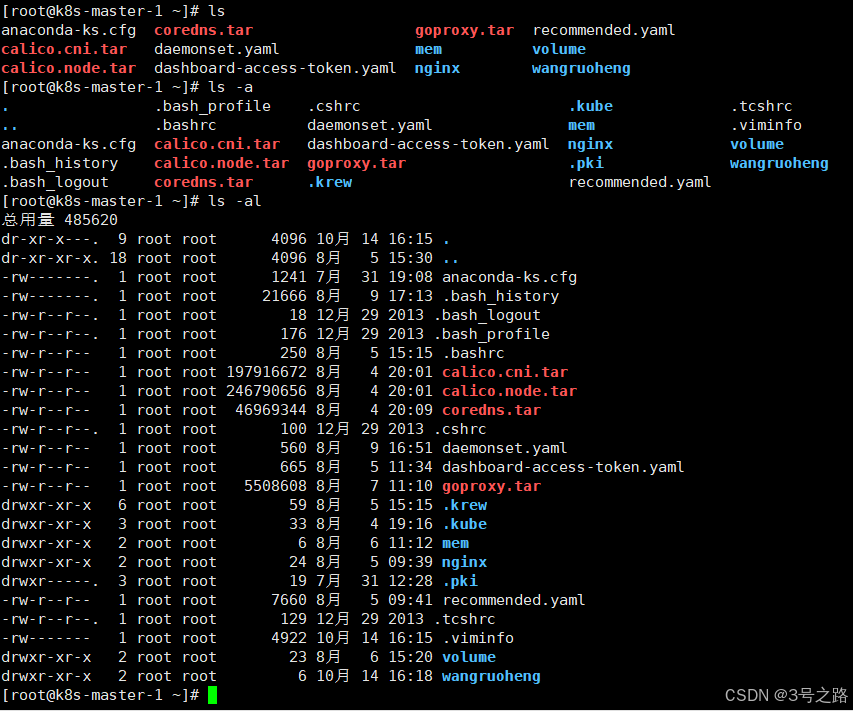
Task: Select timestamp 11:10 of goproxy.tar
Action: click(411, 486)
